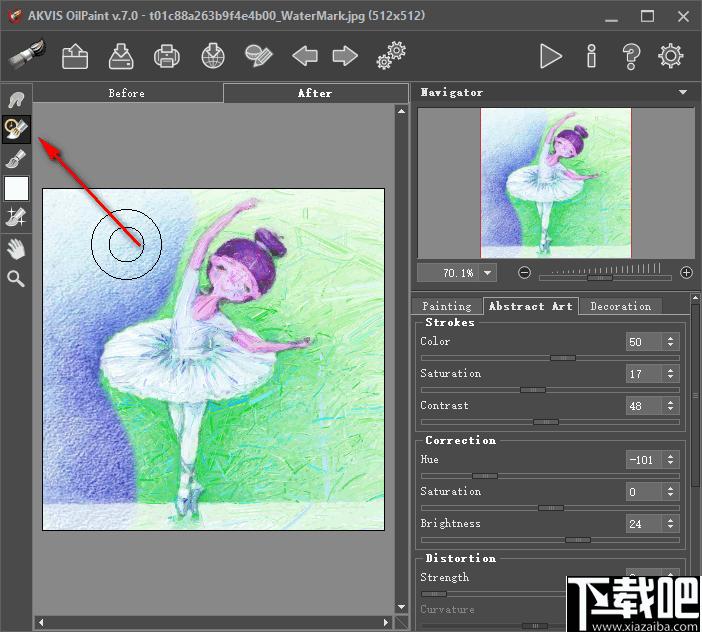Screen dimensions: 702x632
Task: Open batch processing speech-bubble pencil icon
Action: click(x=259, y=56)
